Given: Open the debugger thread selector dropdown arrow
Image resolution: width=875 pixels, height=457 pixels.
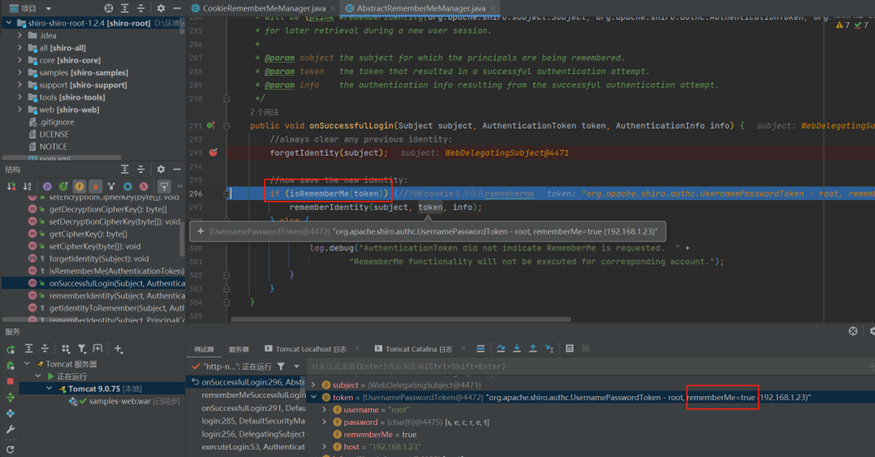Looking at the screenshot, I should coord(296,367).
